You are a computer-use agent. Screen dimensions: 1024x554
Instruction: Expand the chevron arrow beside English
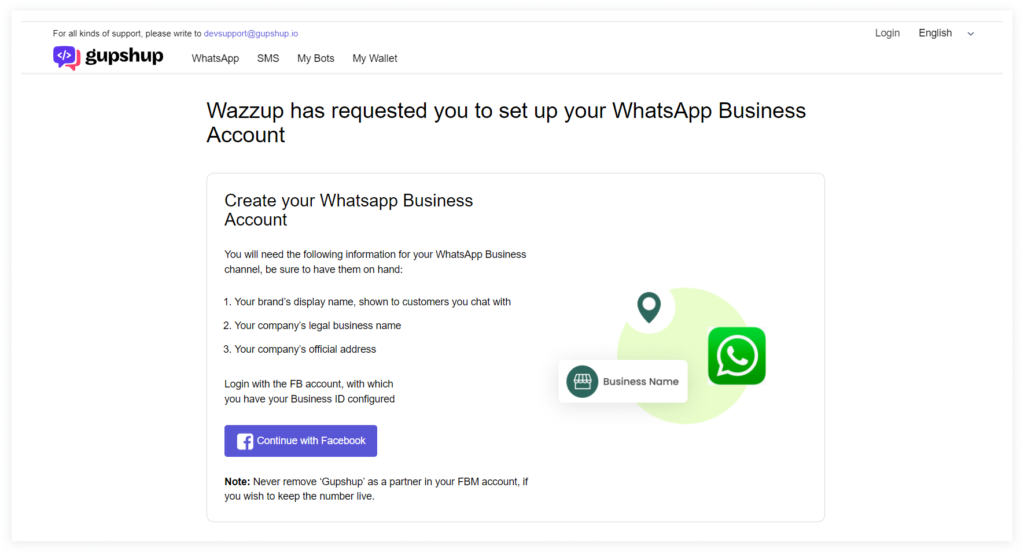[x=970, y=34]
